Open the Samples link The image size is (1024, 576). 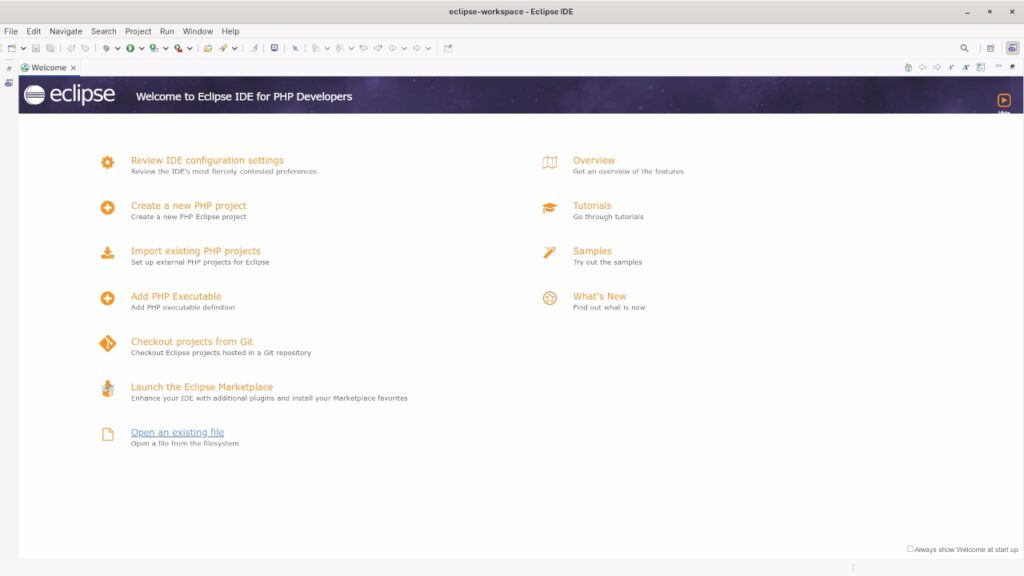[592, 251]
